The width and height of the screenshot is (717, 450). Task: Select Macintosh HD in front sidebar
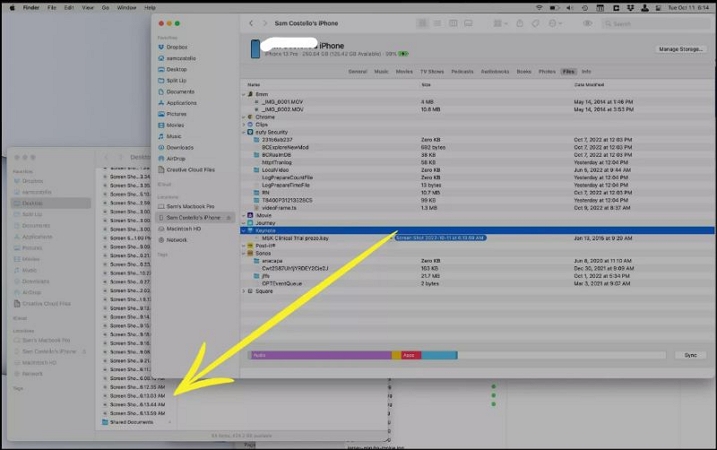[x=179, y=229]
